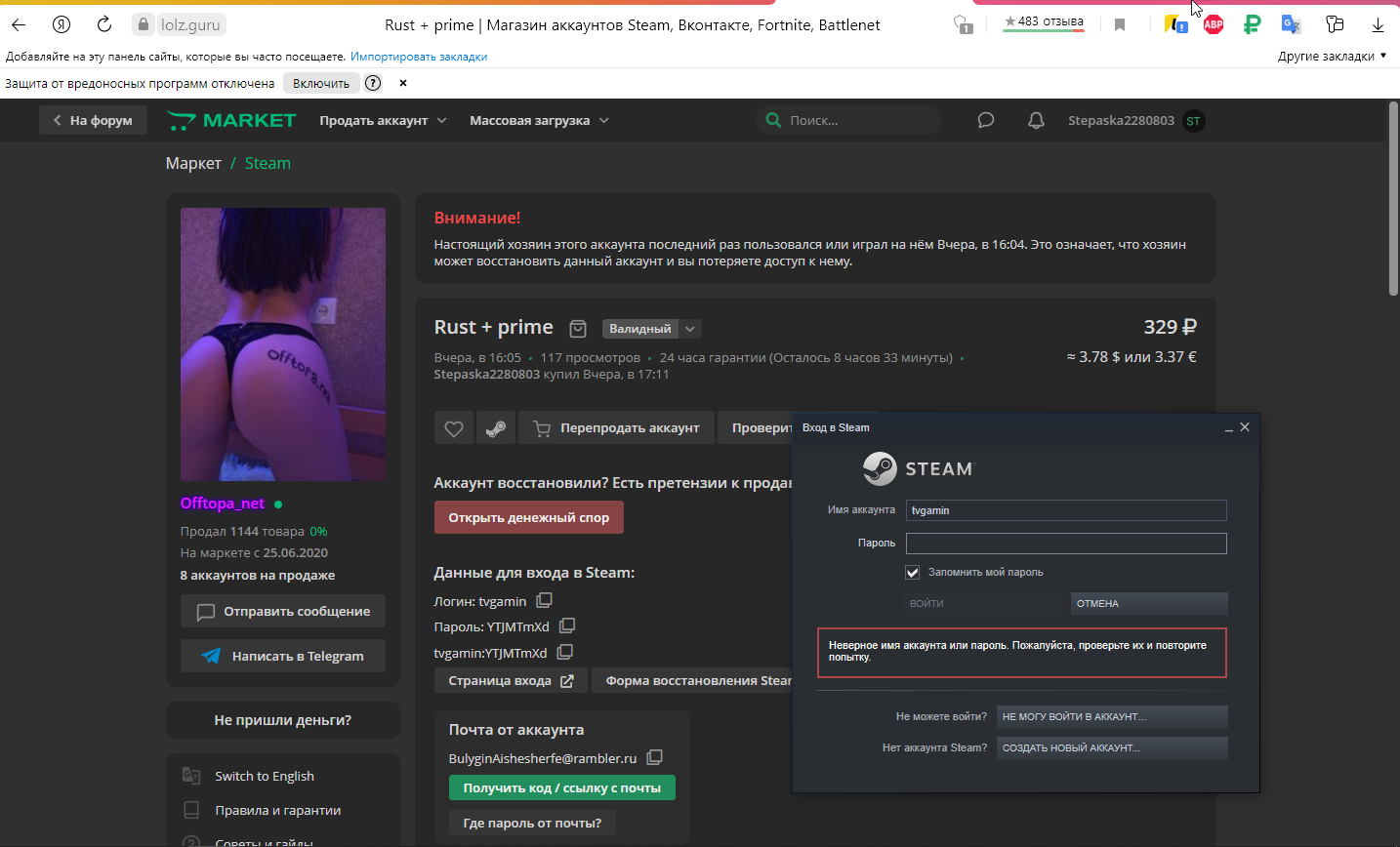
Task: Click the Stepaska2280803 username in header
Action: click(x=1121, y=120)
